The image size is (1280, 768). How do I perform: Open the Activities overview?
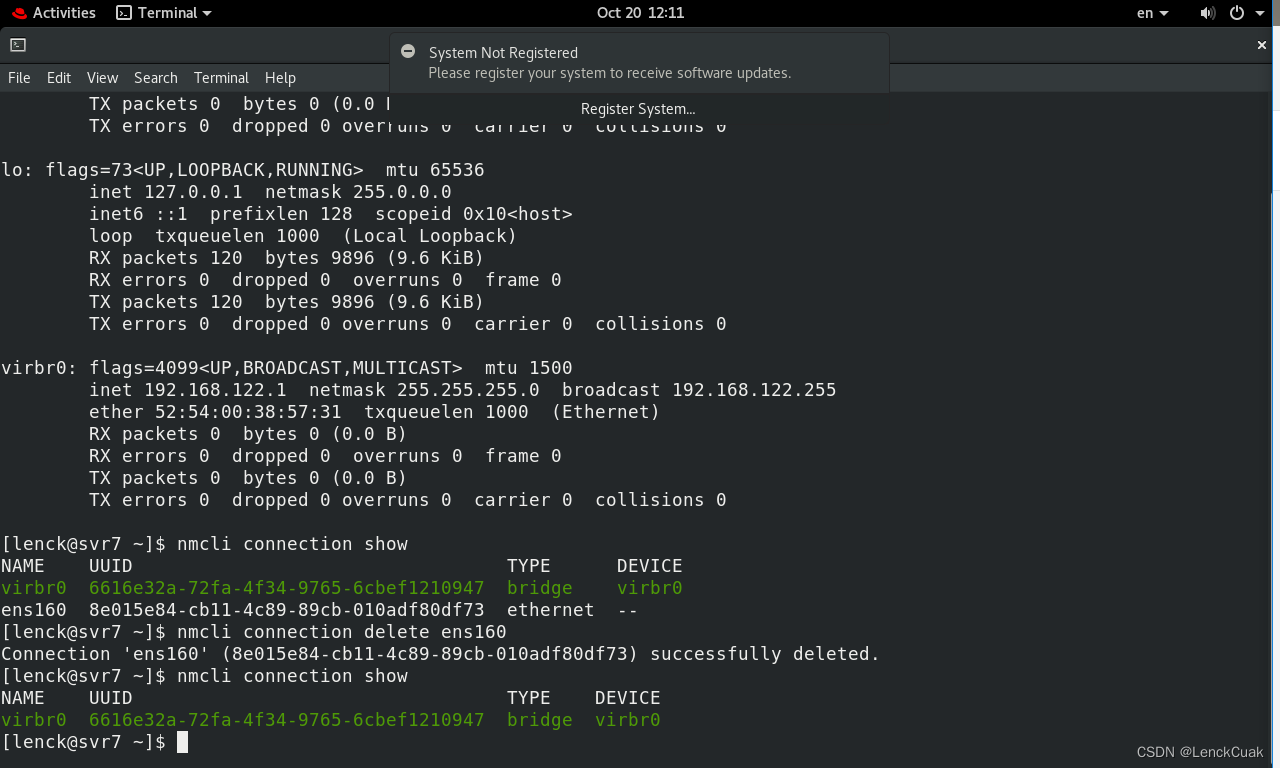point(54,13)
